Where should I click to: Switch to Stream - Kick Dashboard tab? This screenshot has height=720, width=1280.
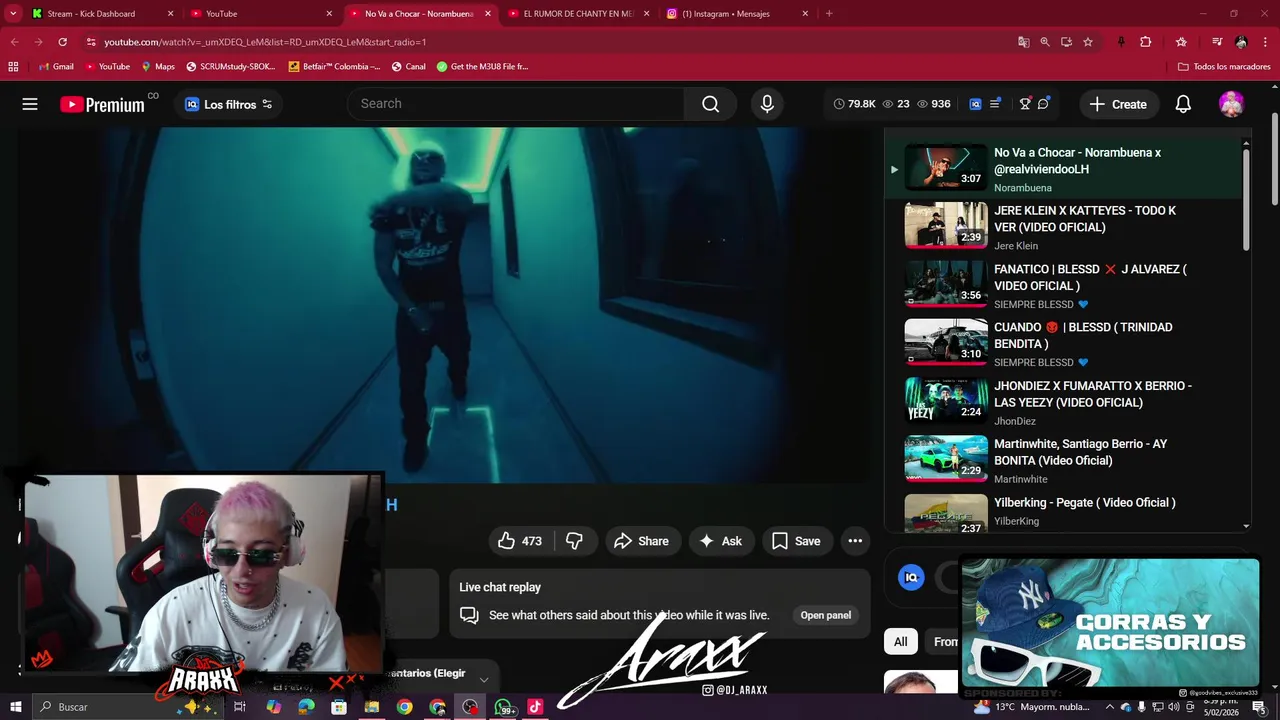tap(103, 14)
